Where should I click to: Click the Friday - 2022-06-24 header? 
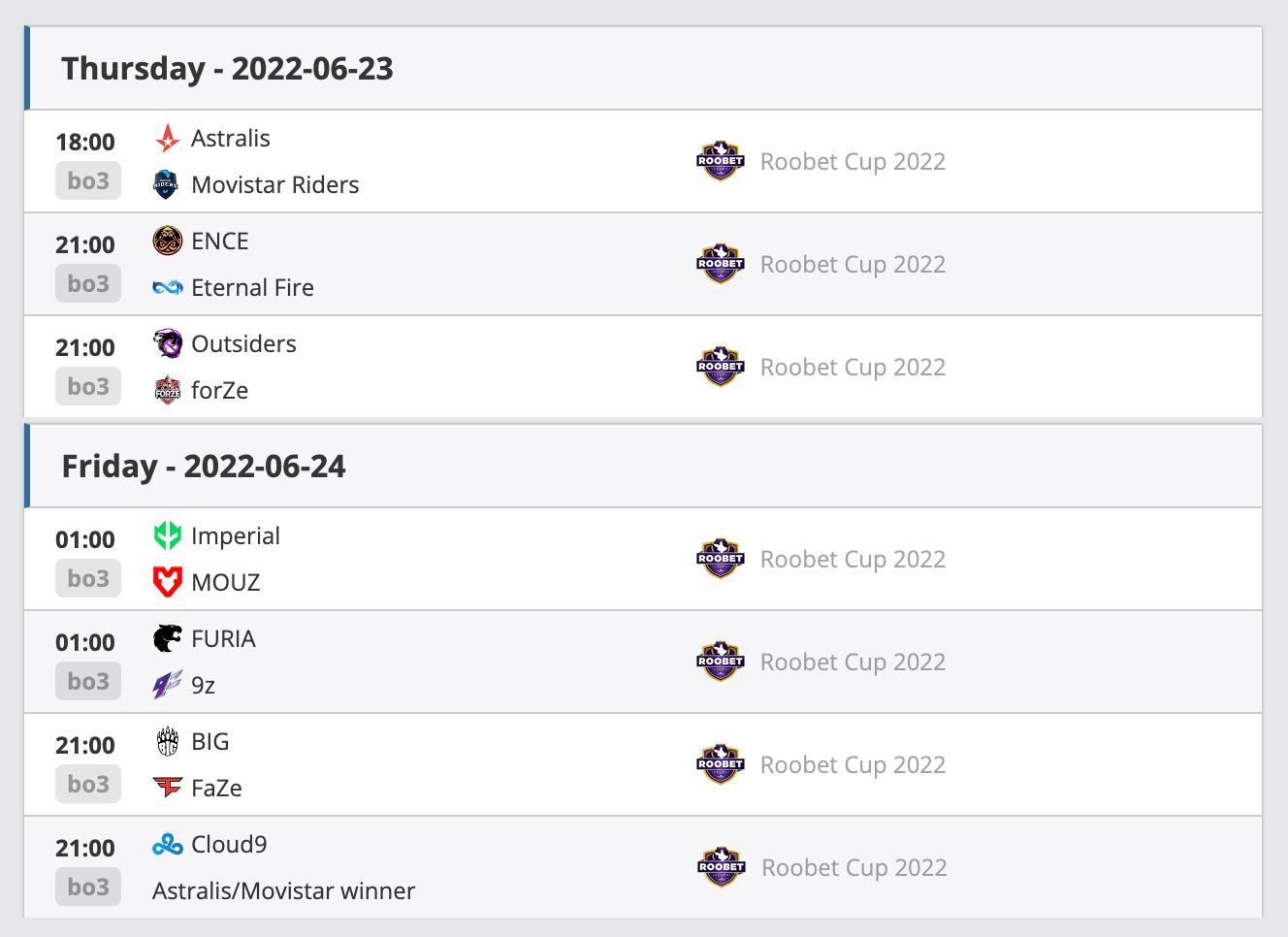[x=205, y=466]
